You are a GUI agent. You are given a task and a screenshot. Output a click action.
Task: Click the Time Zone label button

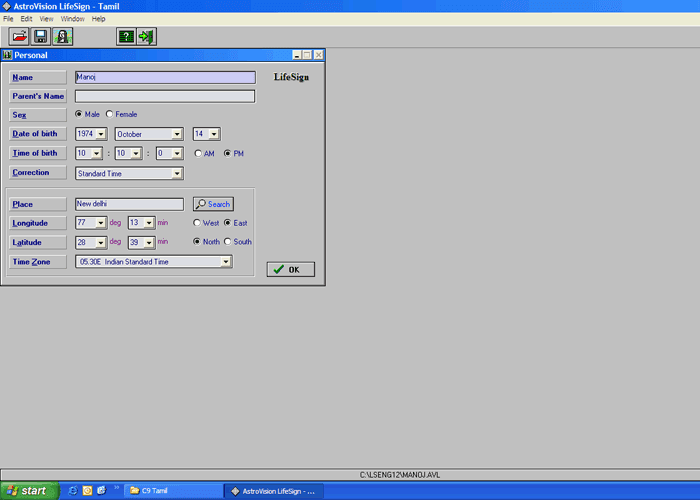[x=38, y=262]
